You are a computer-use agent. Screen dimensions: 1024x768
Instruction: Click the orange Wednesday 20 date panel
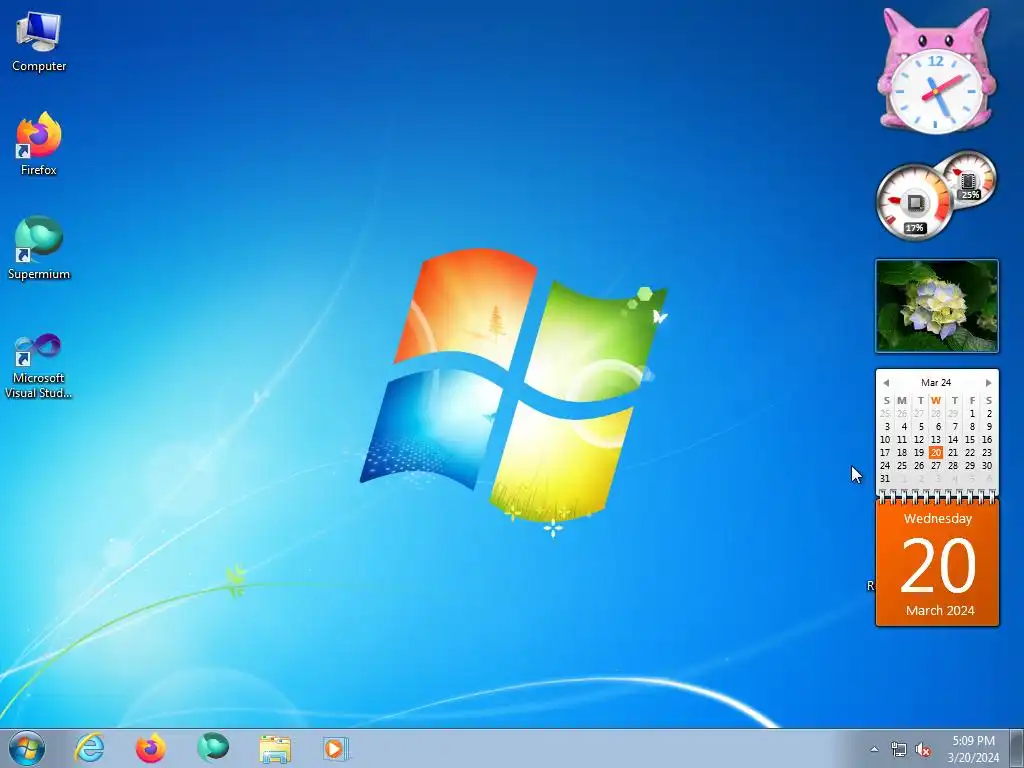coord(937,563)
